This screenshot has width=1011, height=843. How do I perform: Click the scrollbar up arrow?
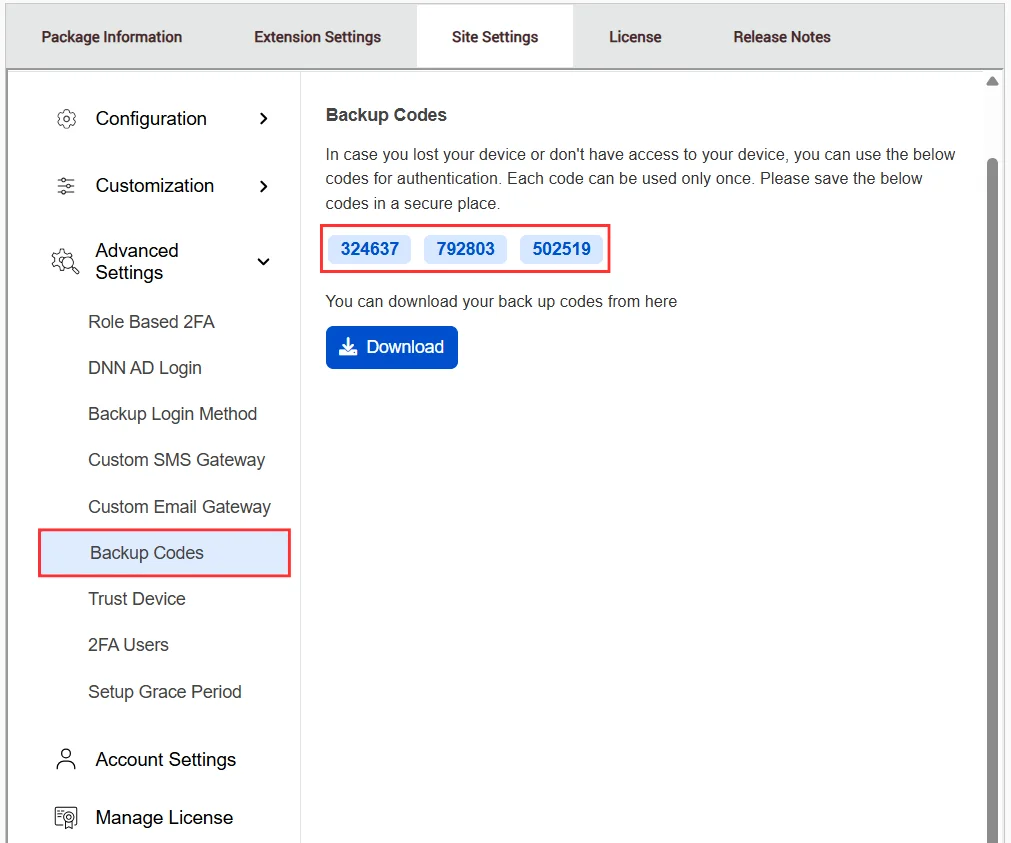point(992,80)
